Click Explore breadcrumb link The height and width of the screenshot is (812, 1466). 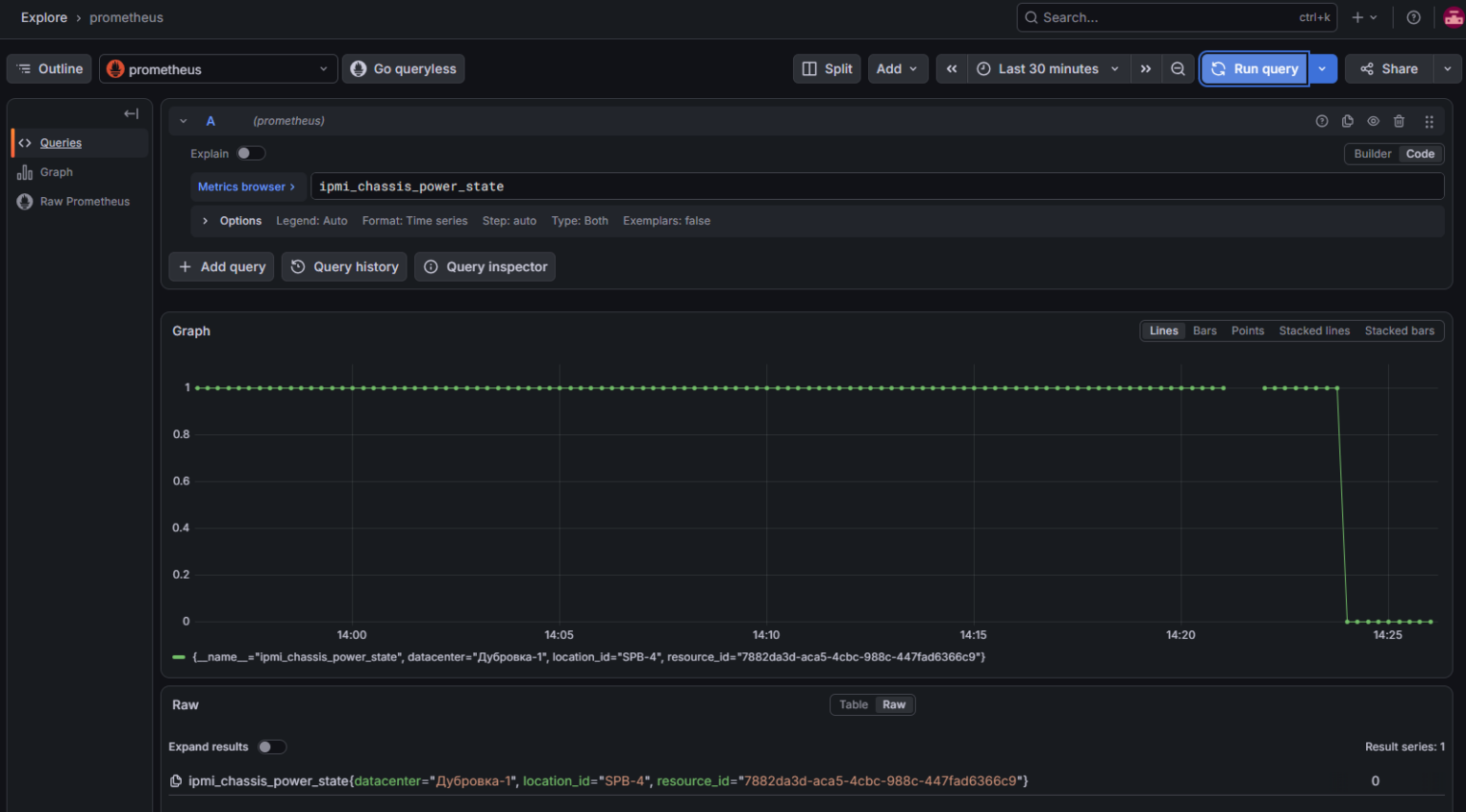pyautogui.click(x=44, y=17)
